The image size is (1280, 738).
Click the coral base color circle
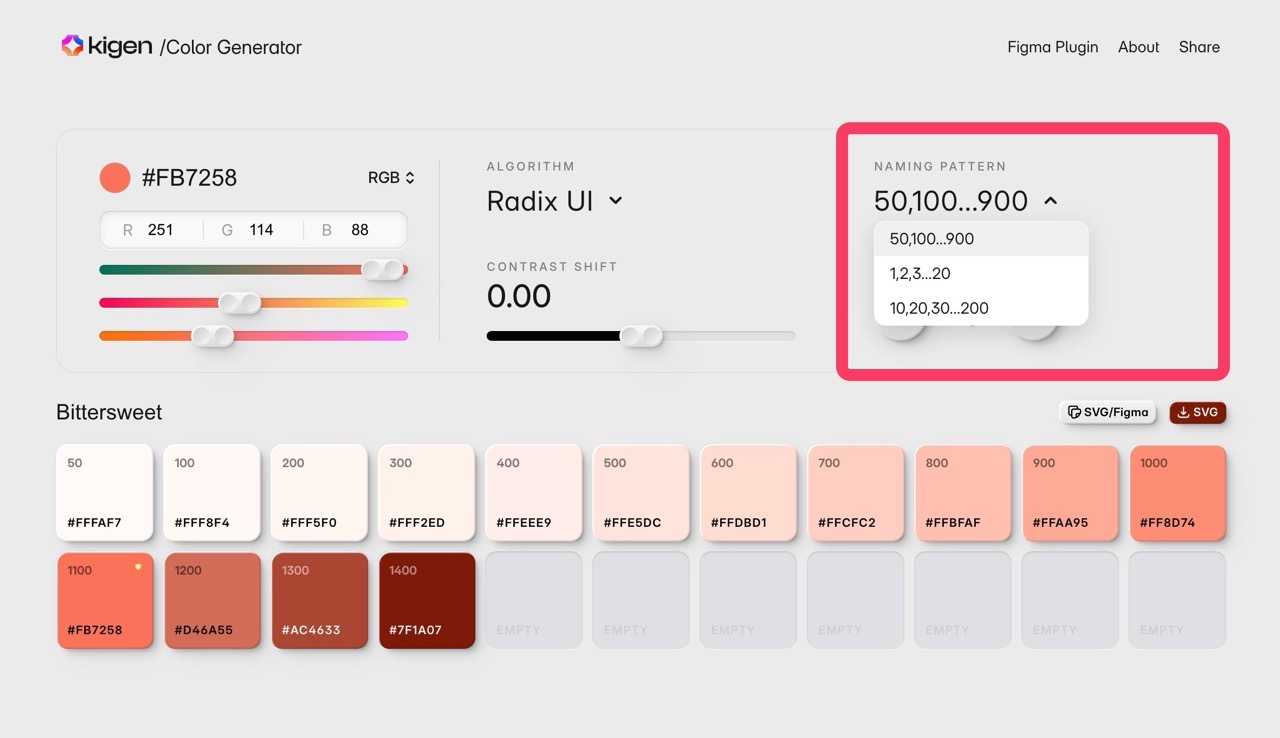(x=115, y=178)
